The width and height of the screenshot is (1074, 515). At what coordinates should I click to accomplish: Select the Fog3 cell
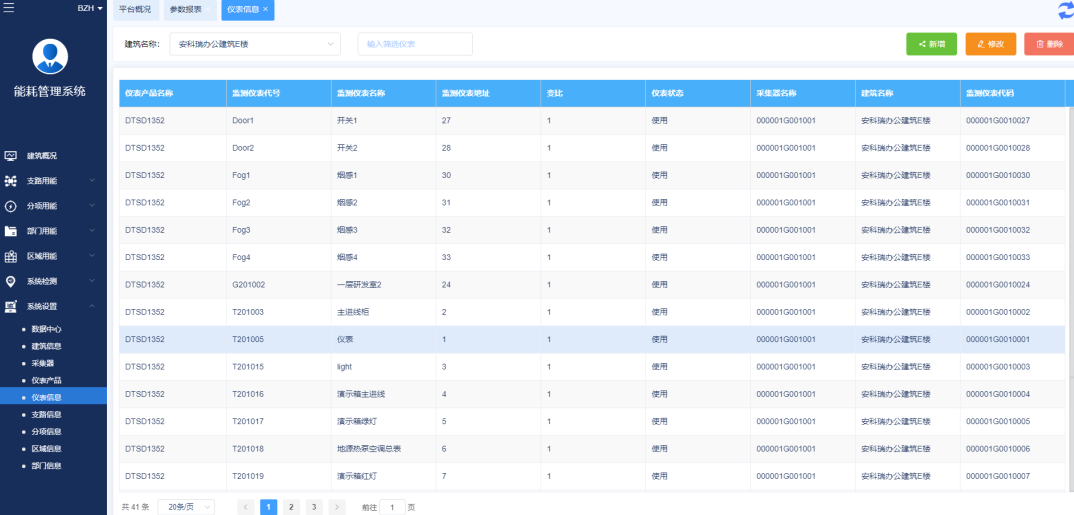(x=279, y=230)
